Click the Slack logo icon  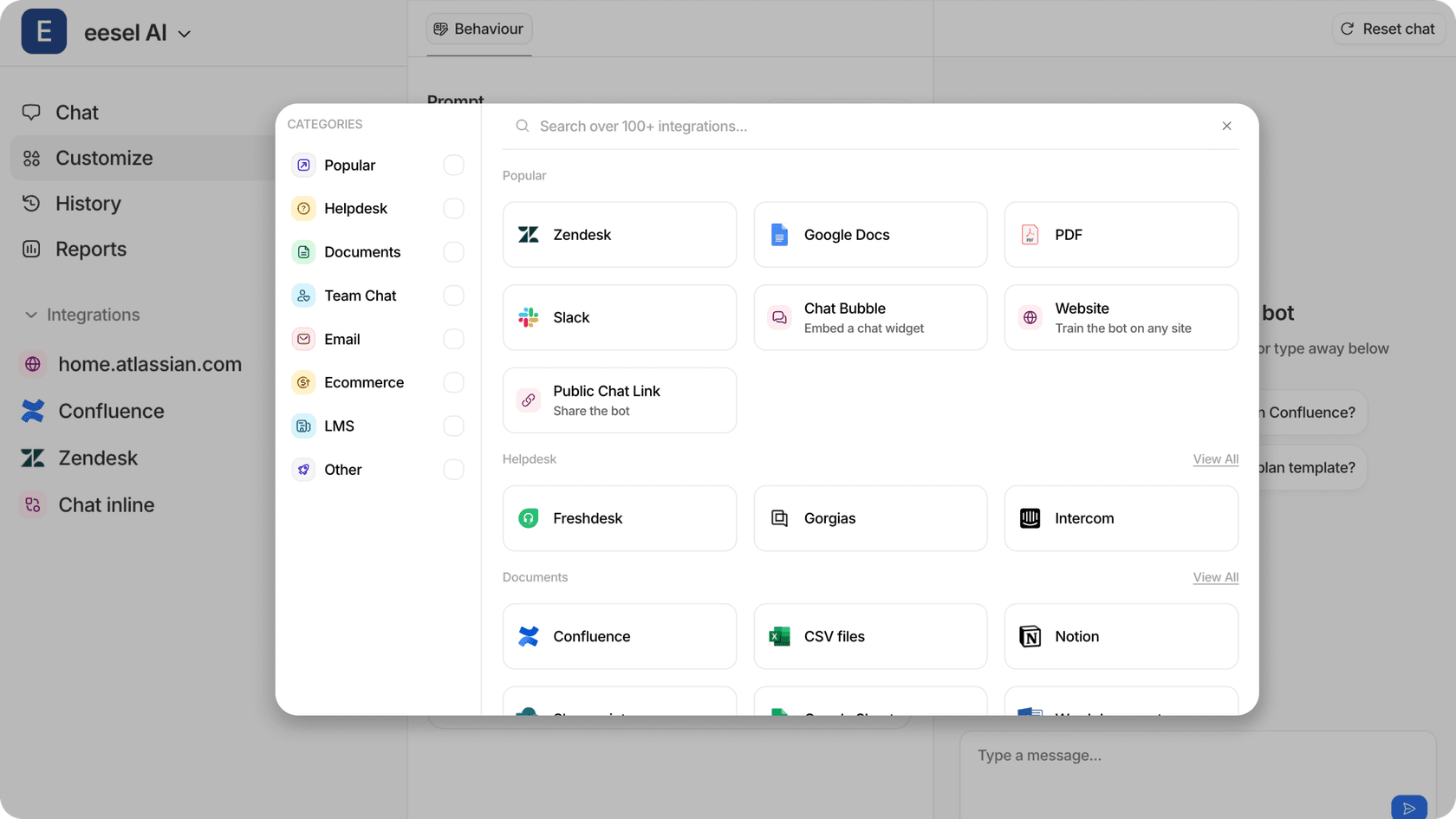tap(529, 317)
